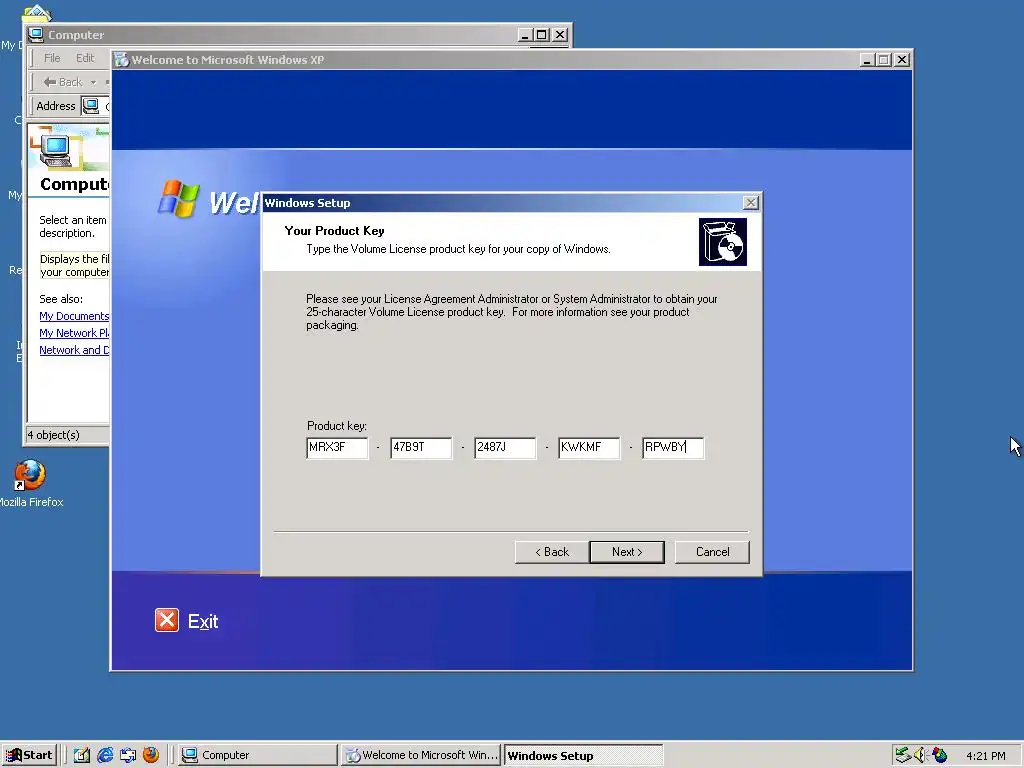Click the colorful tray icon beside the clock
This screenshot has width=1024, height=768.
[940, 755]
